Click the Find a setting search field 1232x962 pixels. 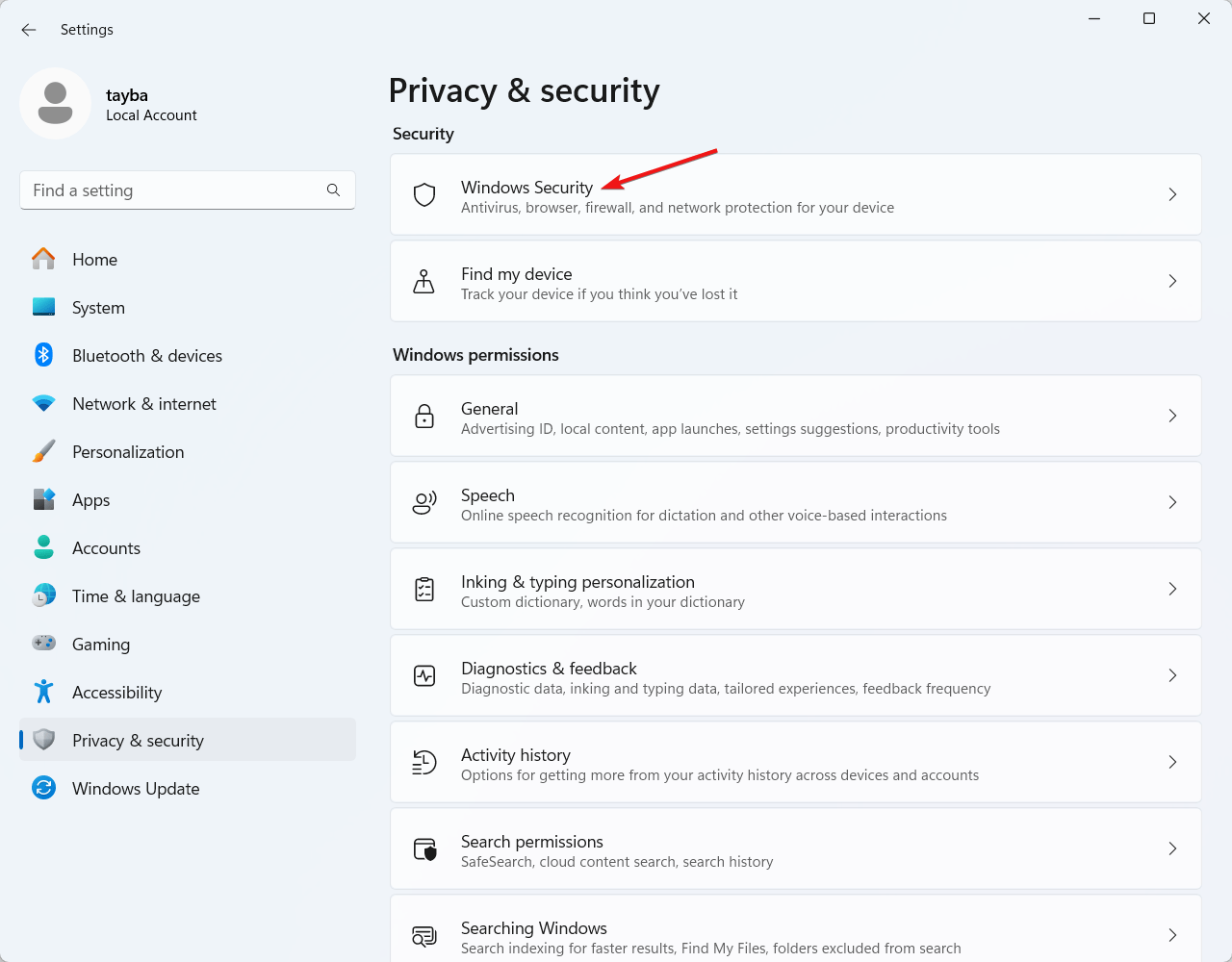188,190
